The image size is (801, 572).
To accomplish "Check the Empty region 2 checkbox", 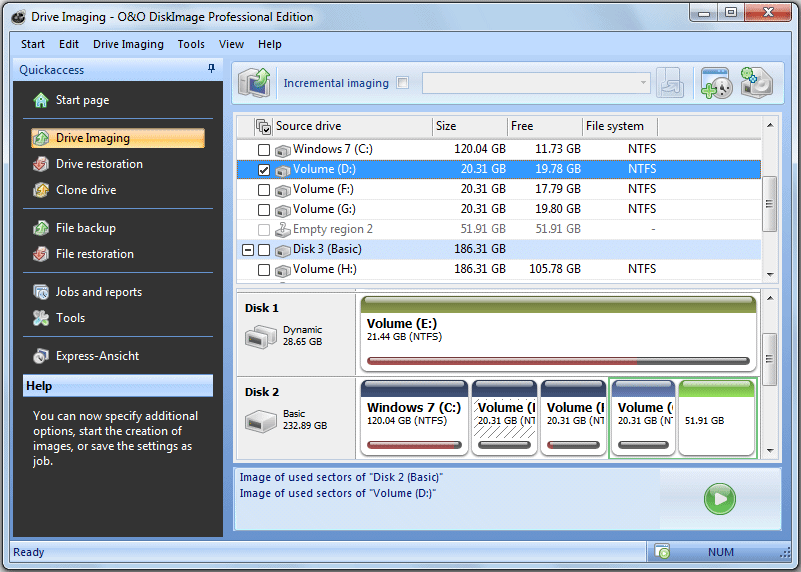I will point(264,230).
